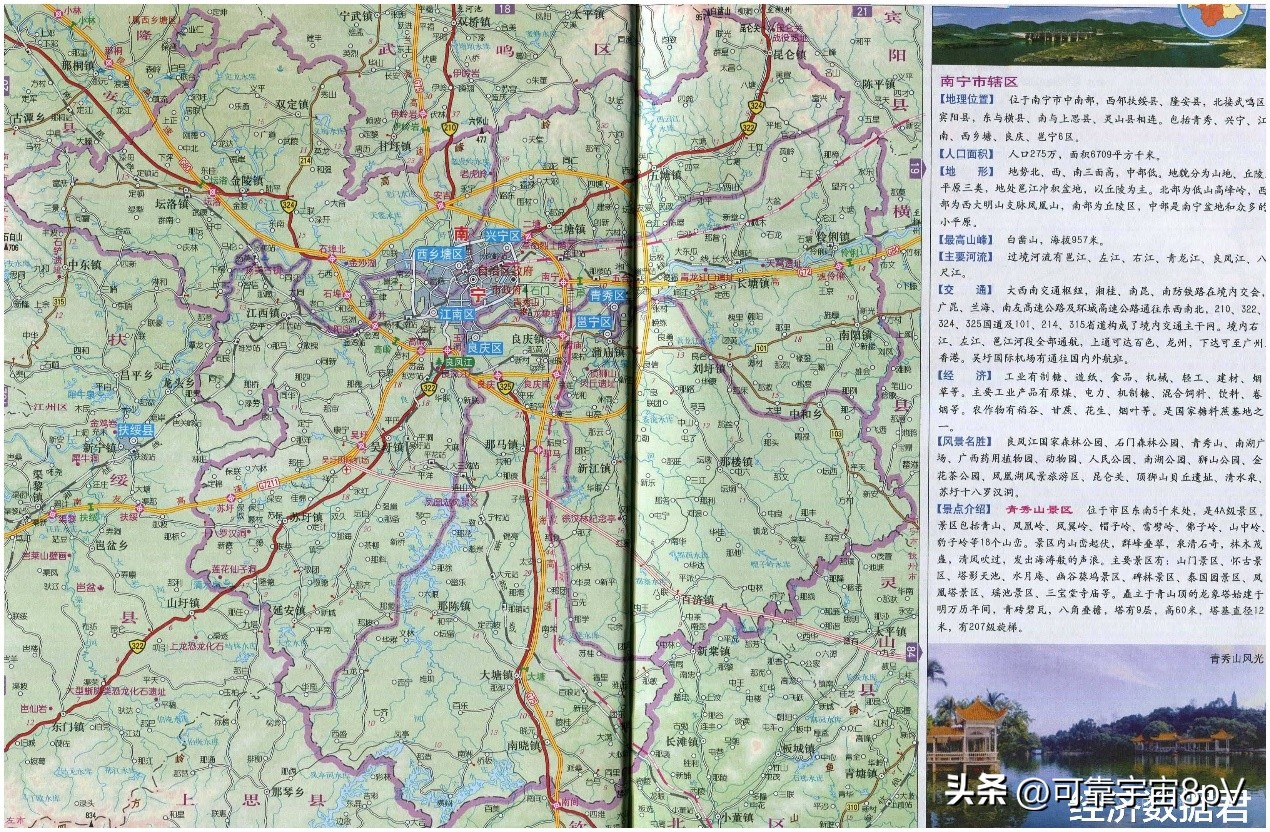Click the 325 road shield near 江南区
The height and width of the screenshot is (832, 1270).
(507, 387)
